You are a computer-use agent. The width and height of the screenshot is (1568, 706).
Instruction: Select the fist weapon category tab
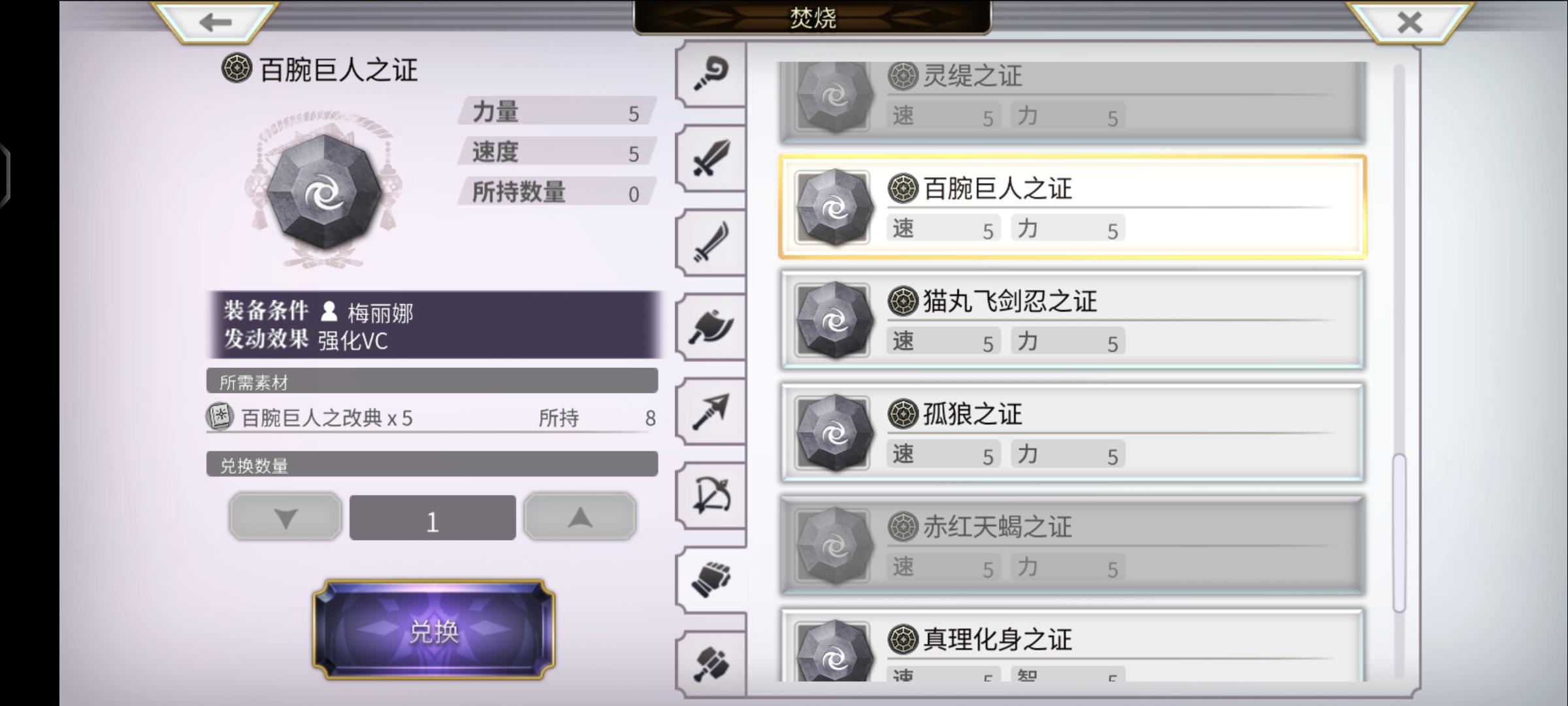pyautogui.click(x=711, y=580)
